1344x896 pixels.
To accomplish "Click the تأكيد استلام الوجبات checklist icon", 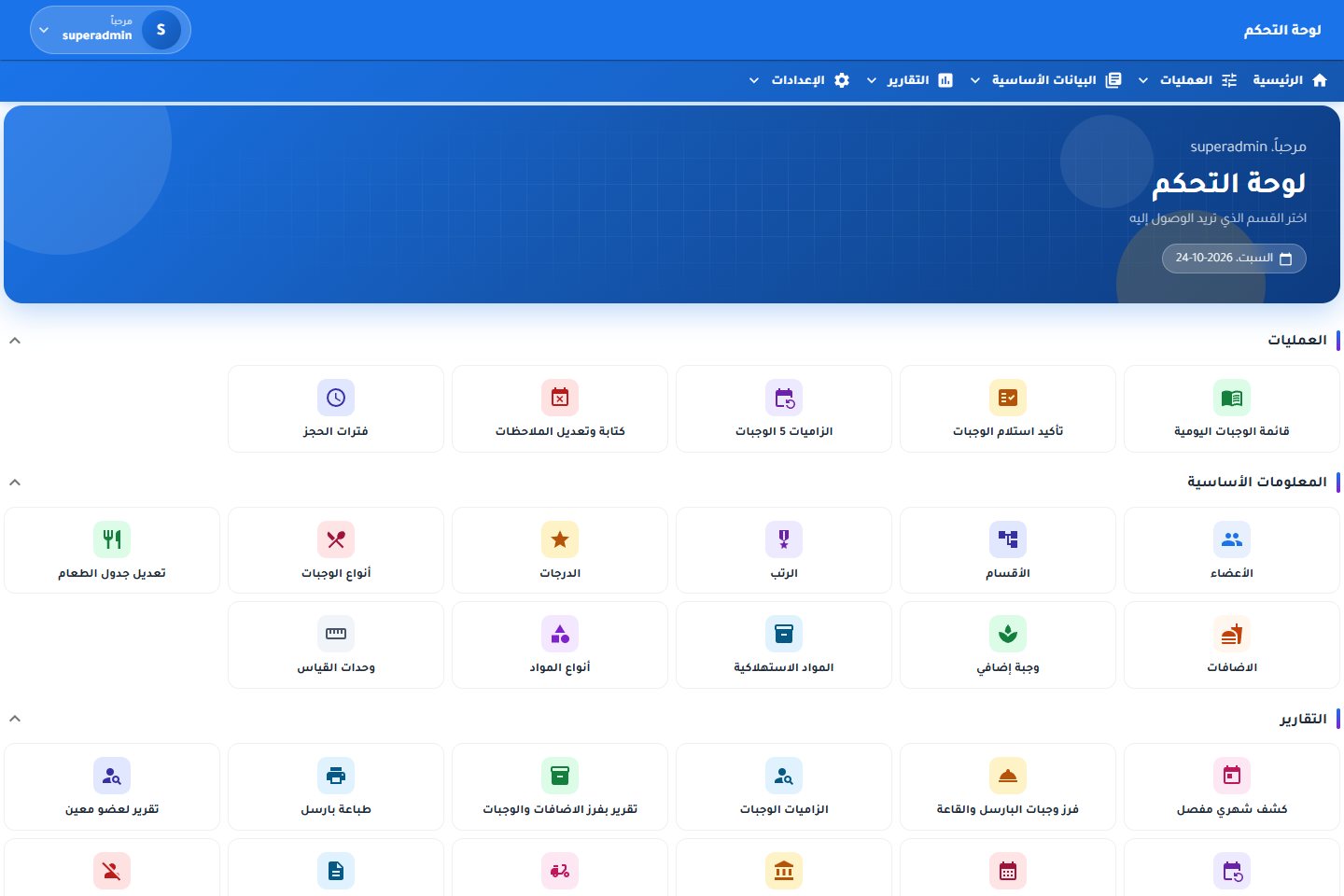I will [1008, 398].
